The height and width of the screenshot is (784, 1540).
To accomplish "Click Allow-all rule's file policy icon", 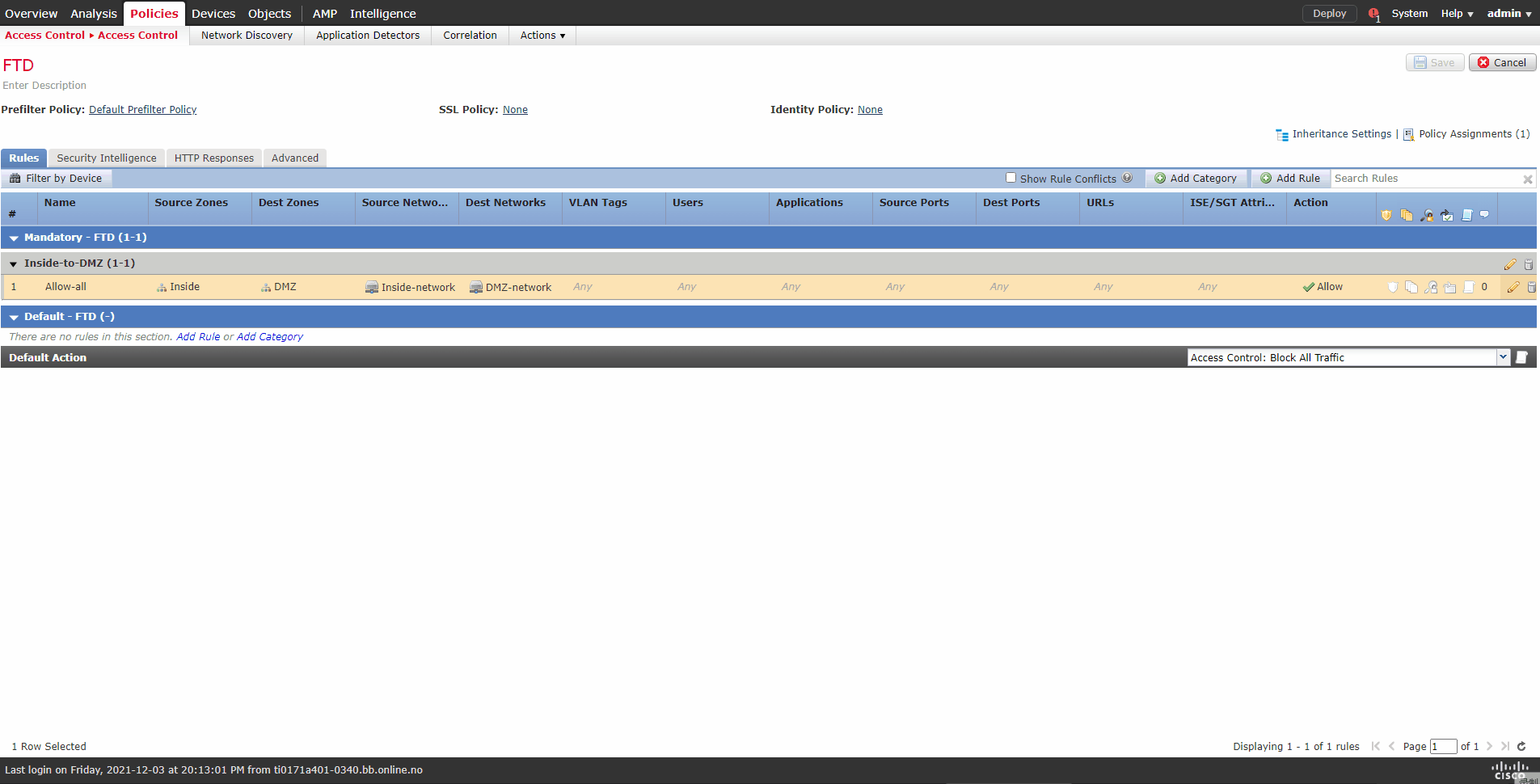I will click(x=1411, y=287).
